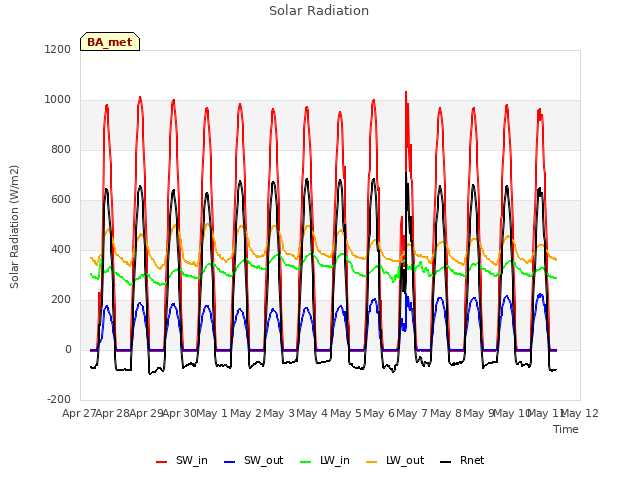Click the 800 y-axis tick label

point(61,149)
